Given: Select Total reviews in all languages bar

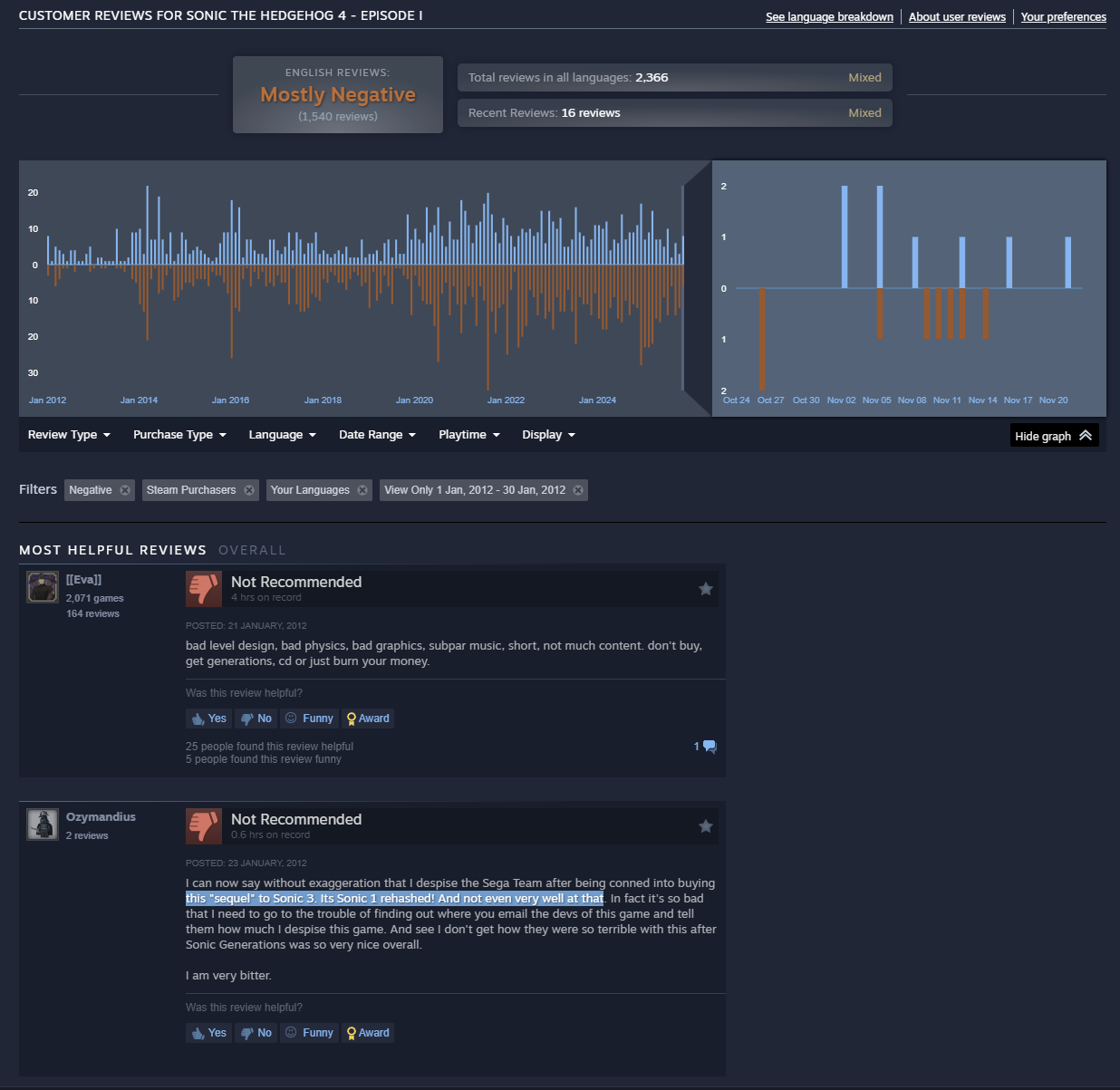Looking at the screenshot, I should (675, 78).
